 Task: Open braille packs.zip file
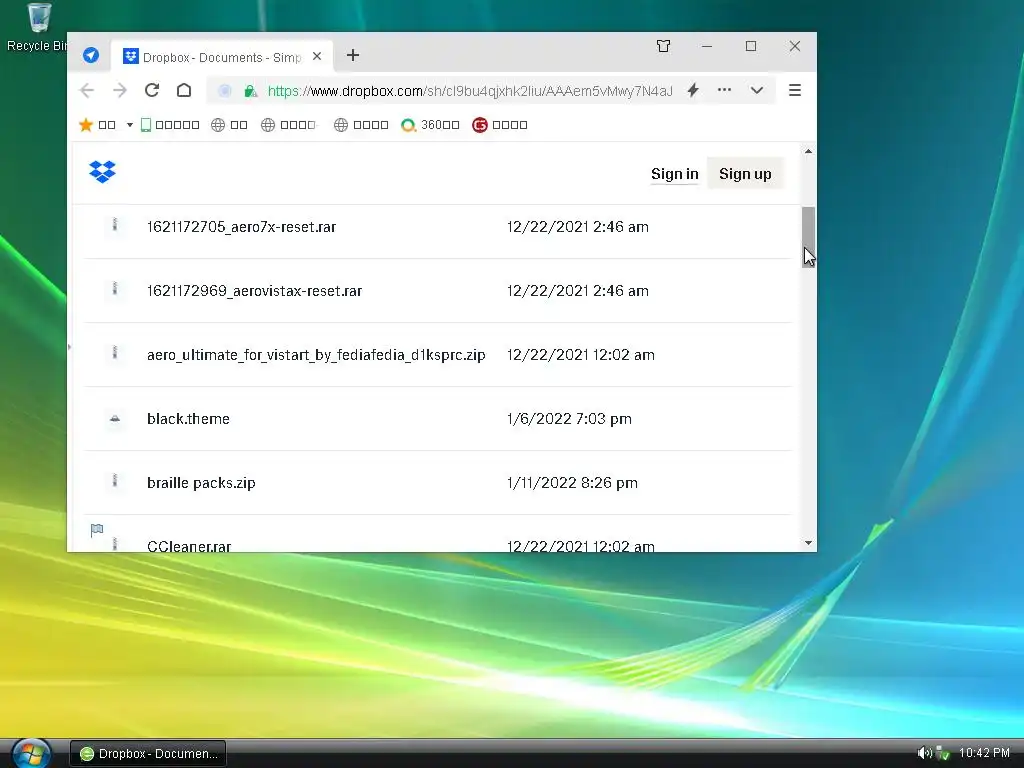(201, 483)
